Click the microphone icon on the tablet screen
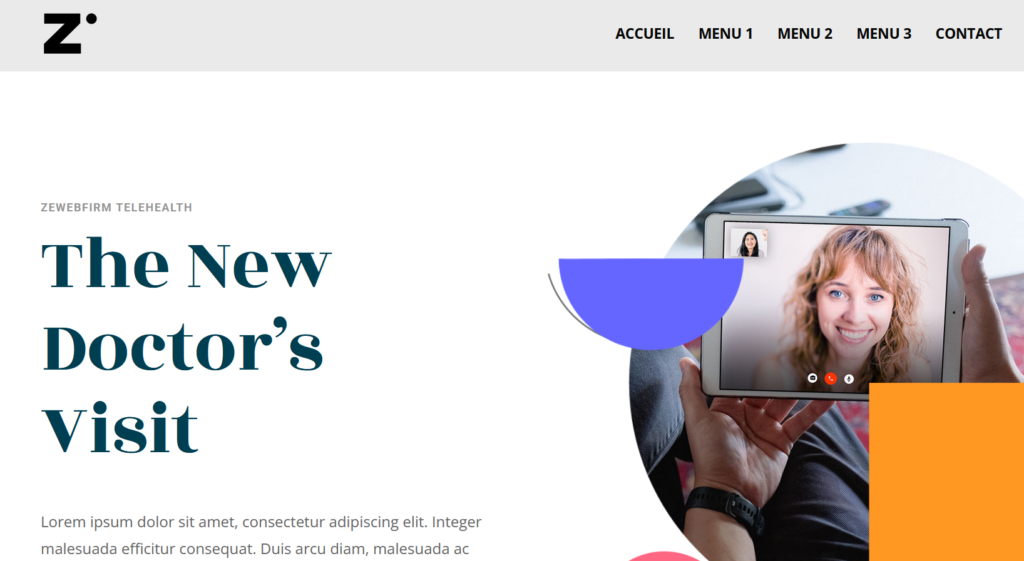1024x561 pixels. coord(848,379)
